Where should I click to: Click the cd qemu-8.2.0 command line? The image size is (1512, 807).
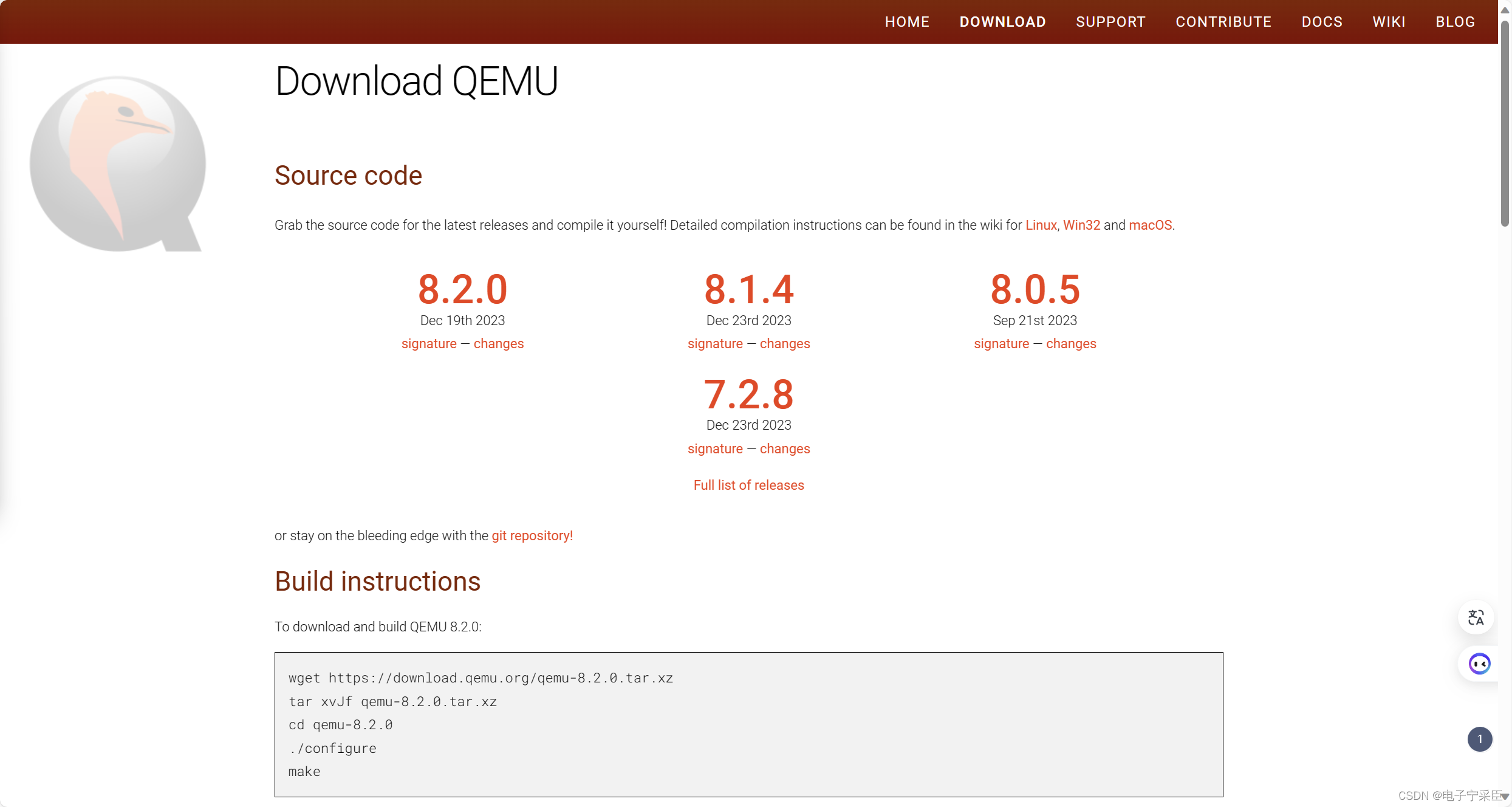point(340,724)
